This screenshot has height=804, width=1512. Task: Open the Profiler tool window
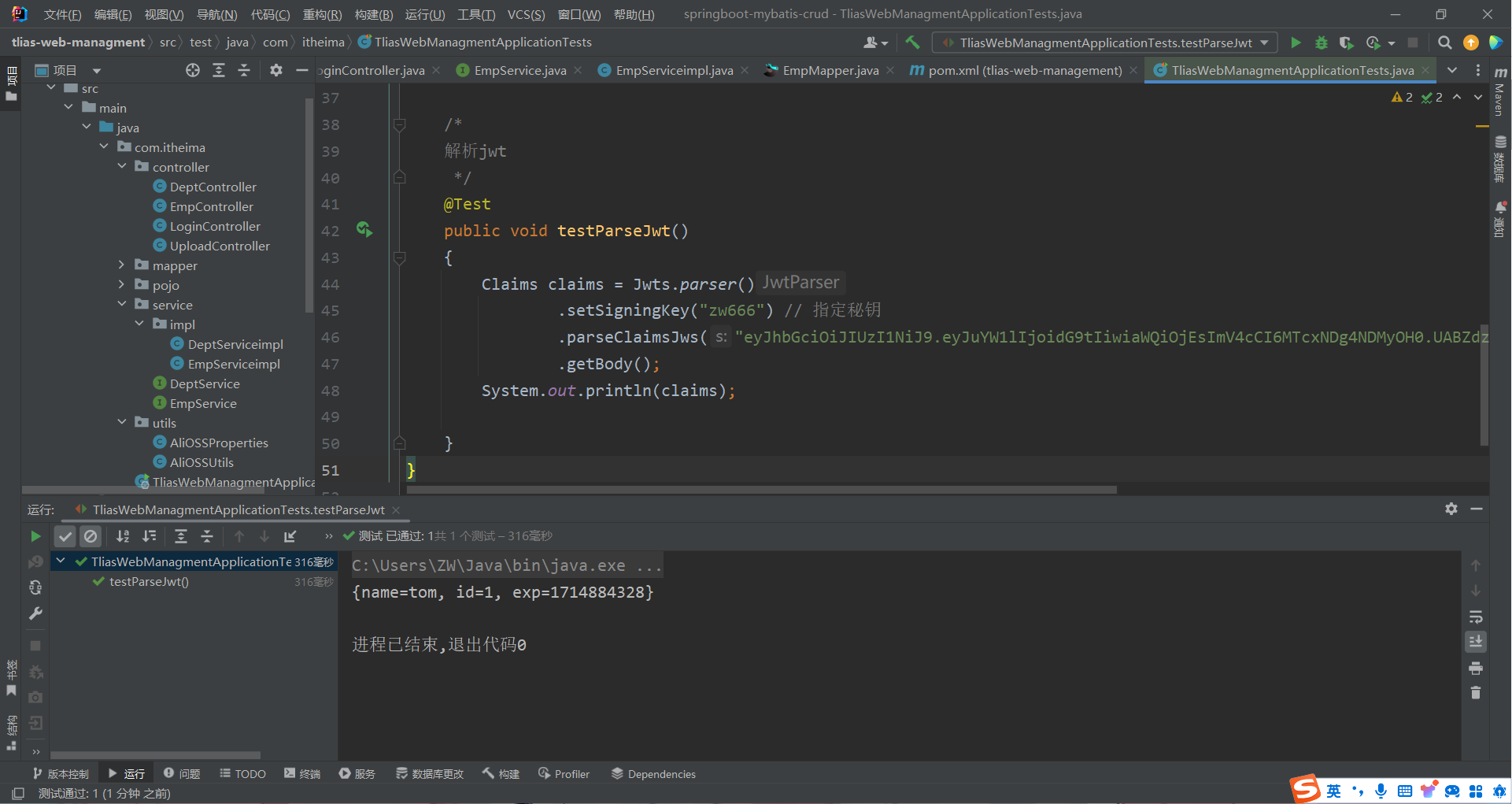[x=564, y=774]
